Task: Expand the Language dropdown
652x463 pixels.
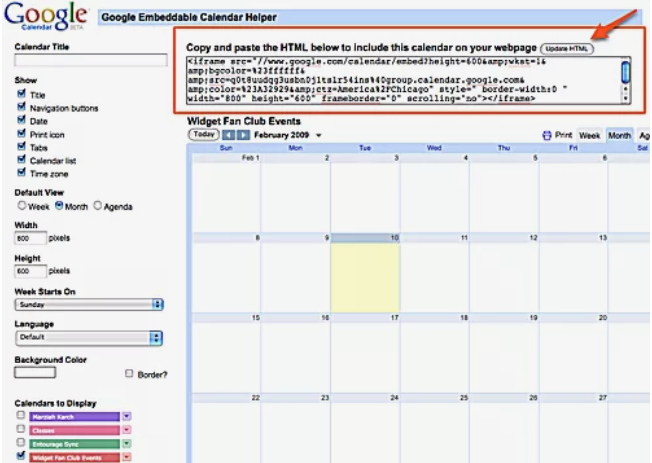Action: point(88,338)
